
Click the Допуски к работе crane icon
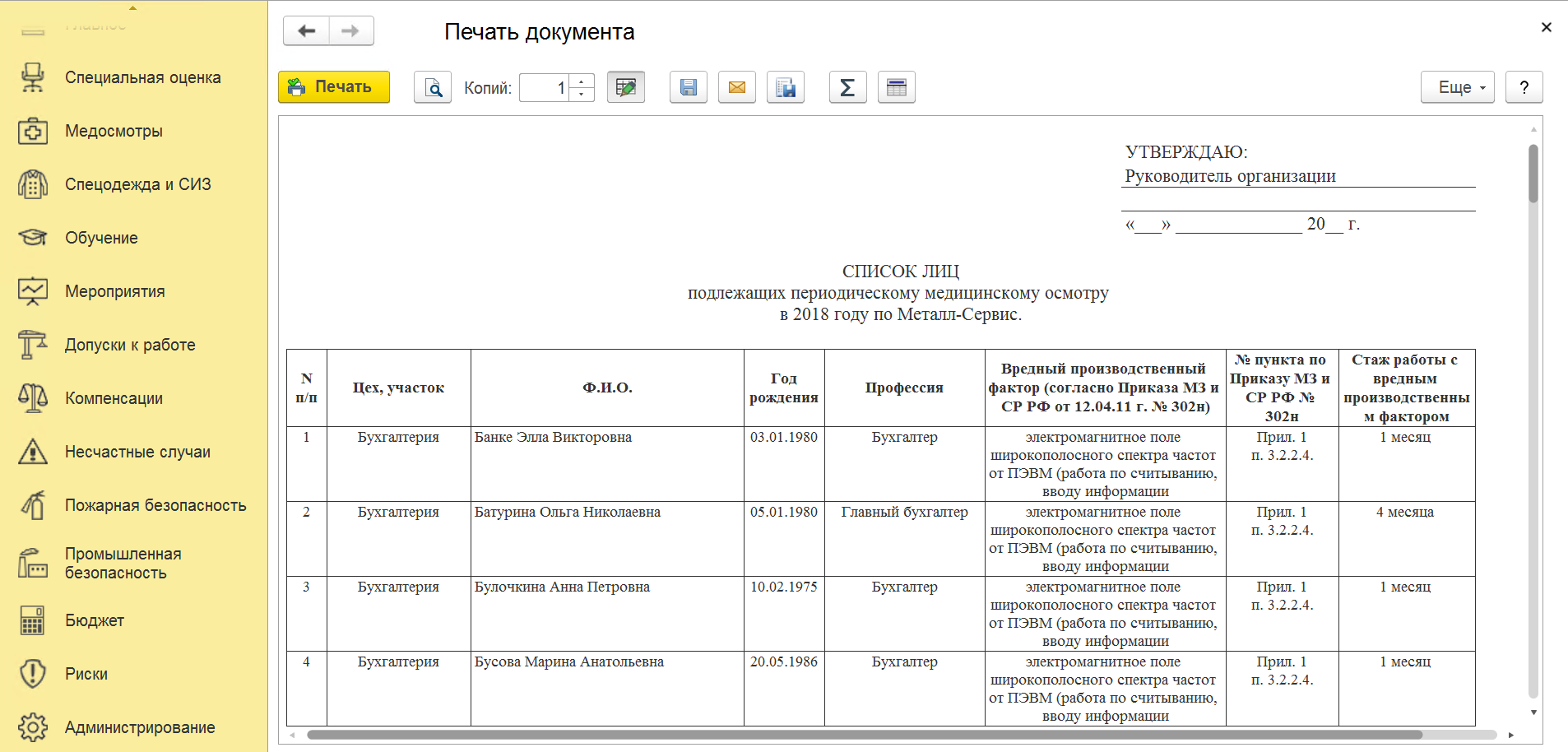[x=33, y=345]
